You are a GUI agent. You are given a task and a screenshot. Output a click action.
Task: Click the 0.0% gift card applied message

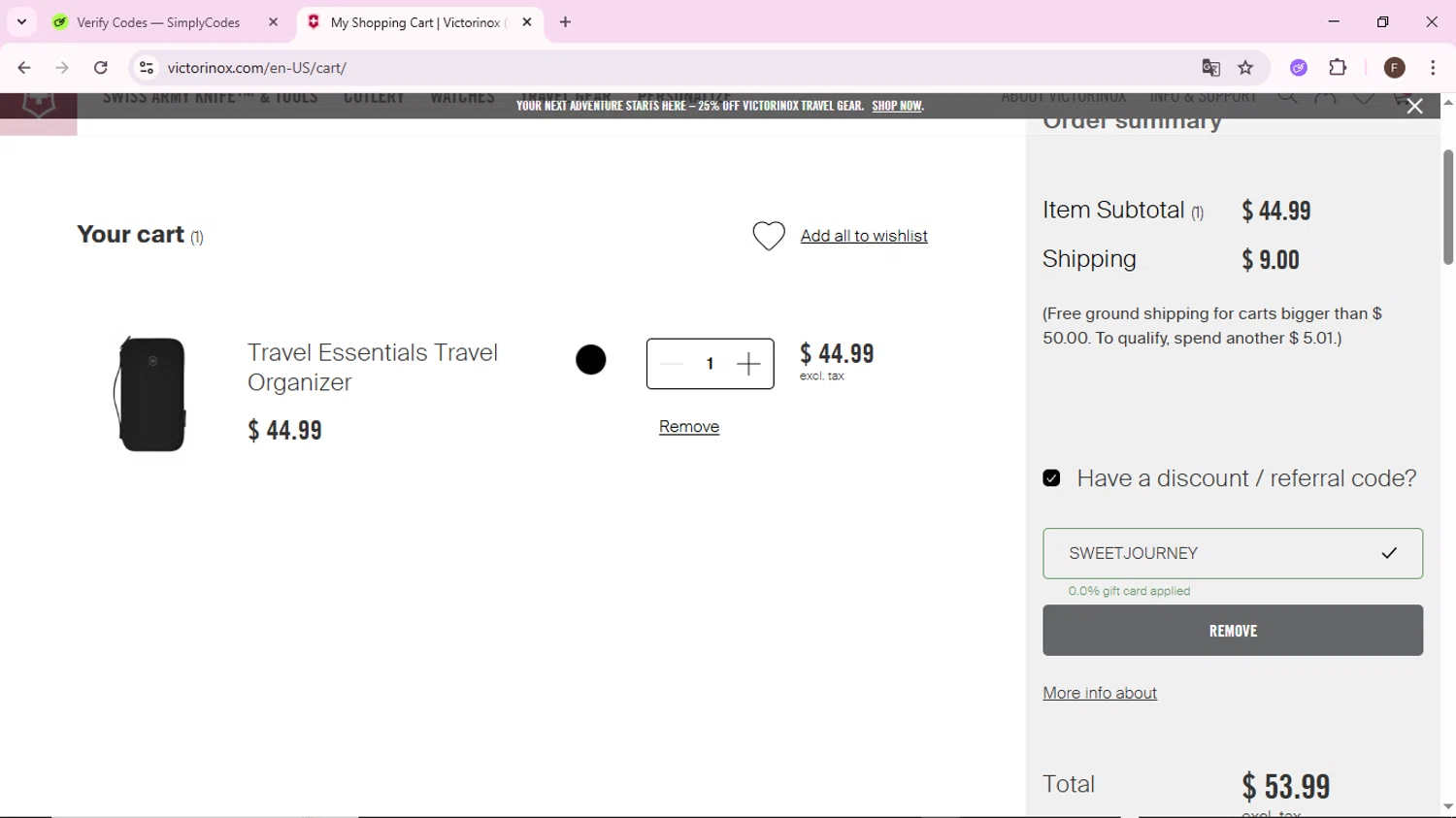[x=1129, y=591]
